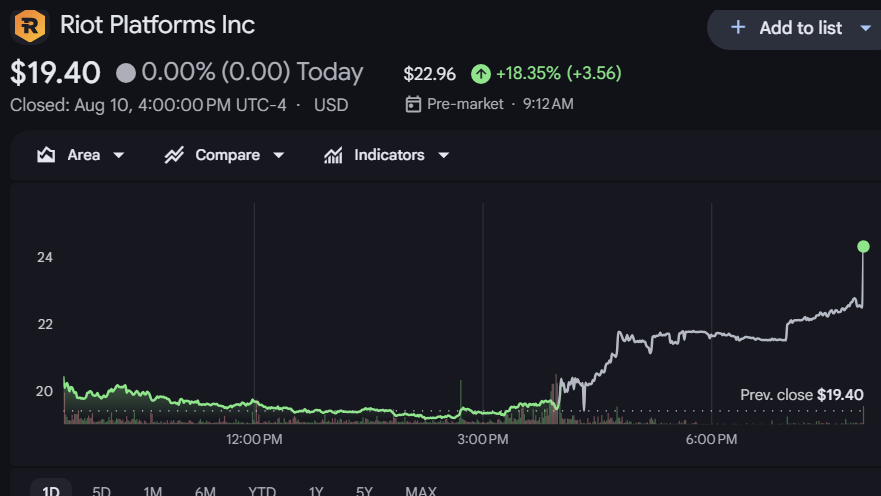Expand the Area chart type dropdown arrow

pos(119,155)
